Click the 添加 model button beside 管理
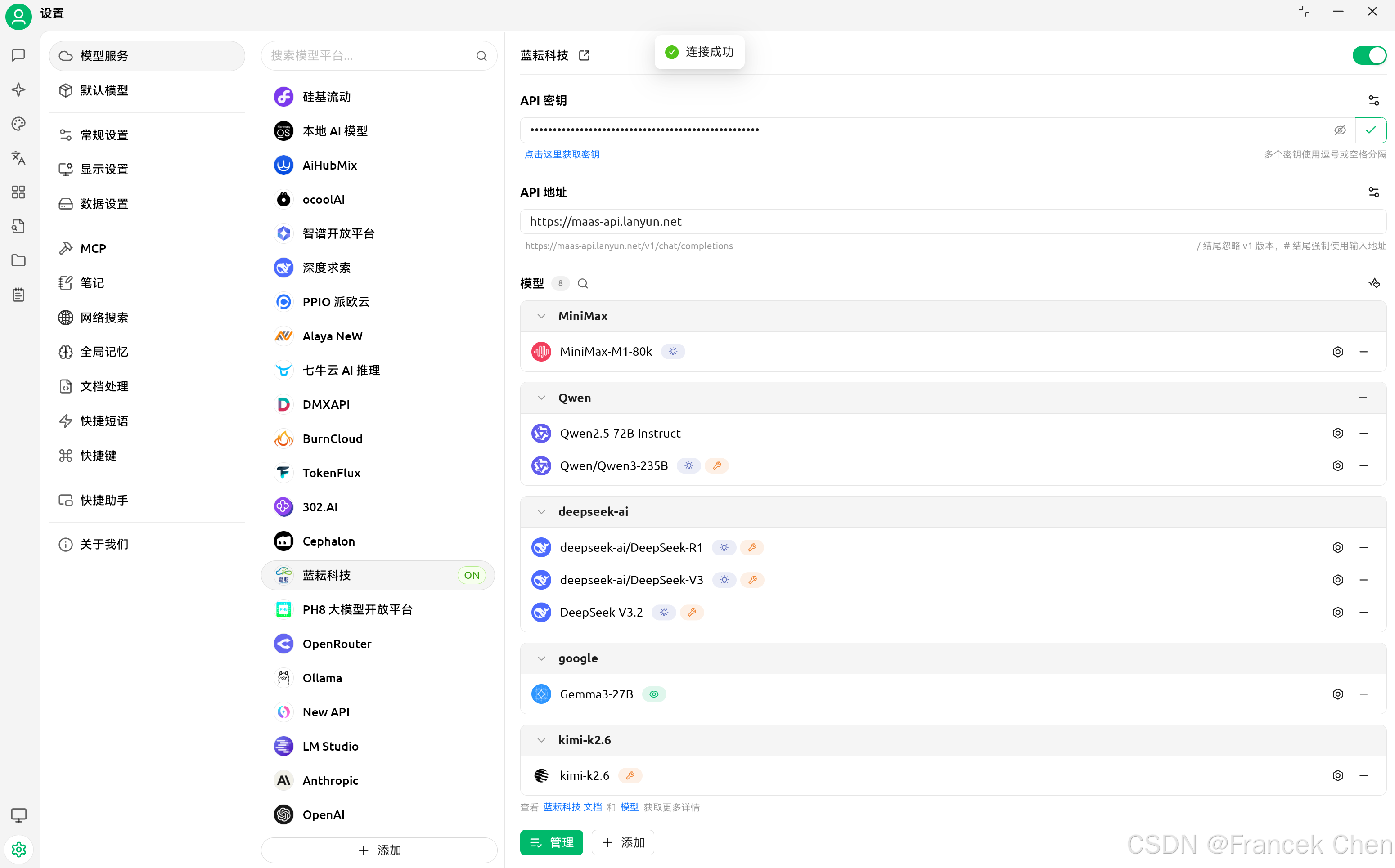Viewport: 1395px width, 868px height. (x=622, y=842)
